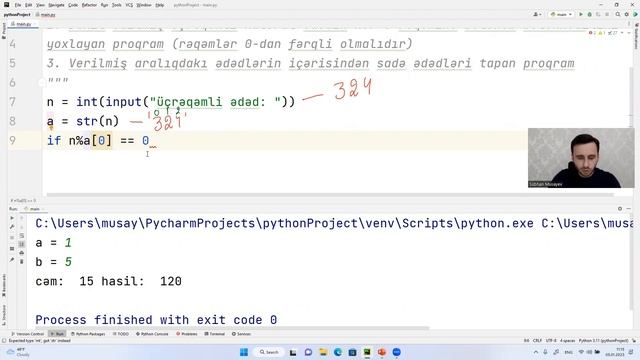Start debugging with the bug icon

pos(589,14)
